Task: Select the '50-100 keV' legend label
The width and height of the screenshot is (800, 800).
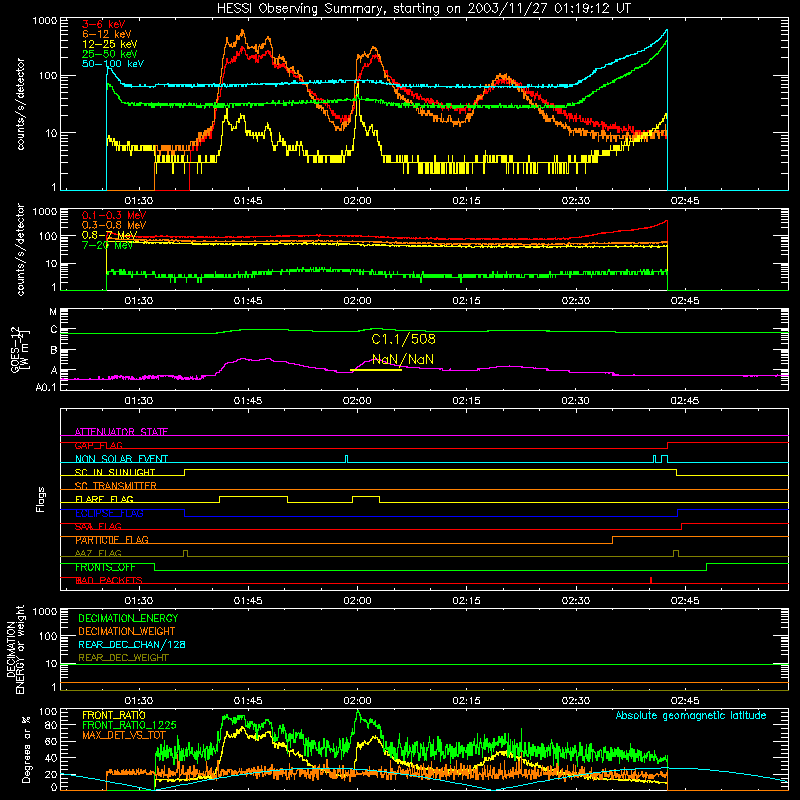Action: pyautogui.click(x=112, y=63)
